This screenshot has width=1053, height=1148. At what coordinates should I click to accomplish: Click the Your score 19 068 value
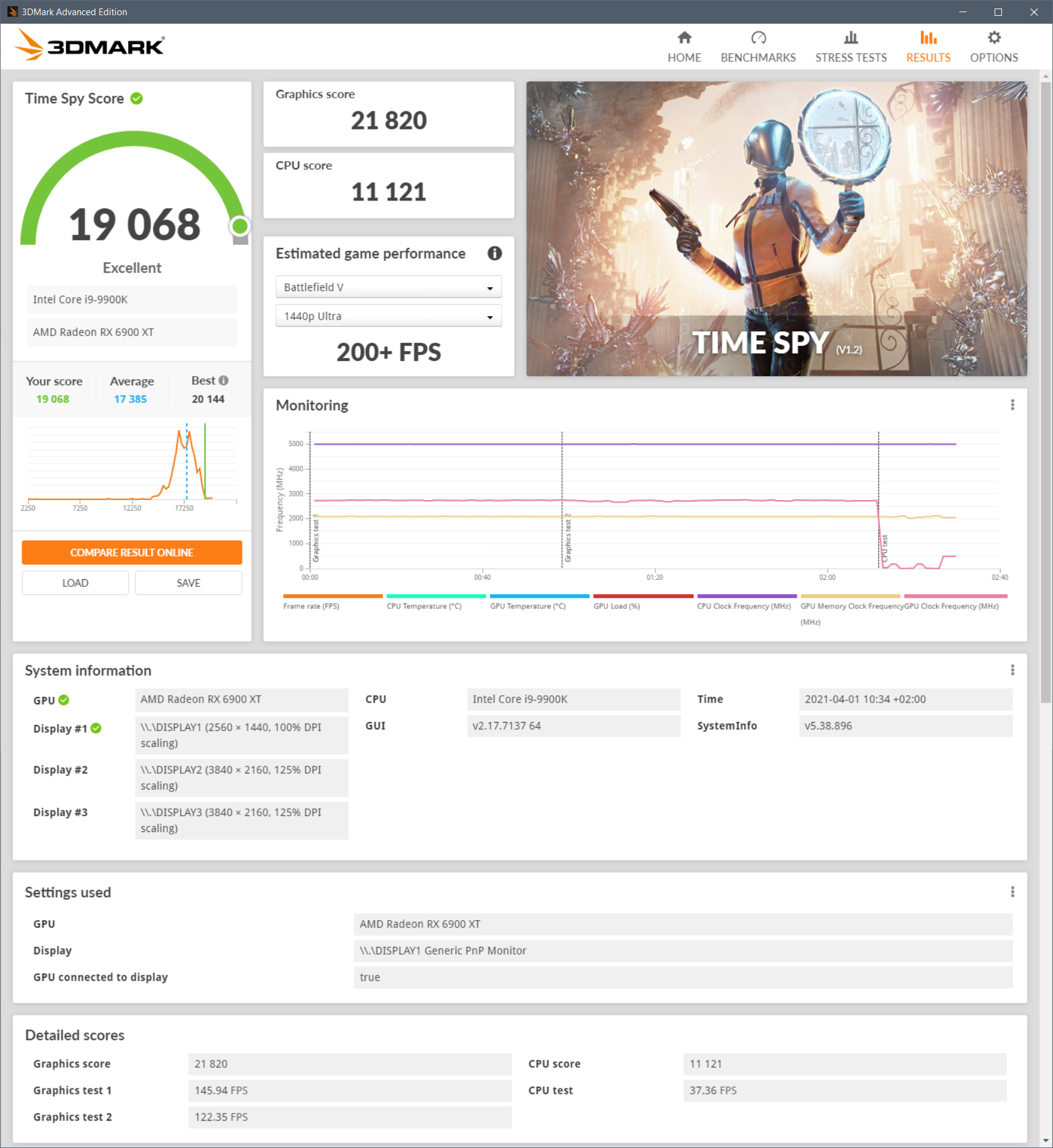pyautogui.click(x=53, y=399)
